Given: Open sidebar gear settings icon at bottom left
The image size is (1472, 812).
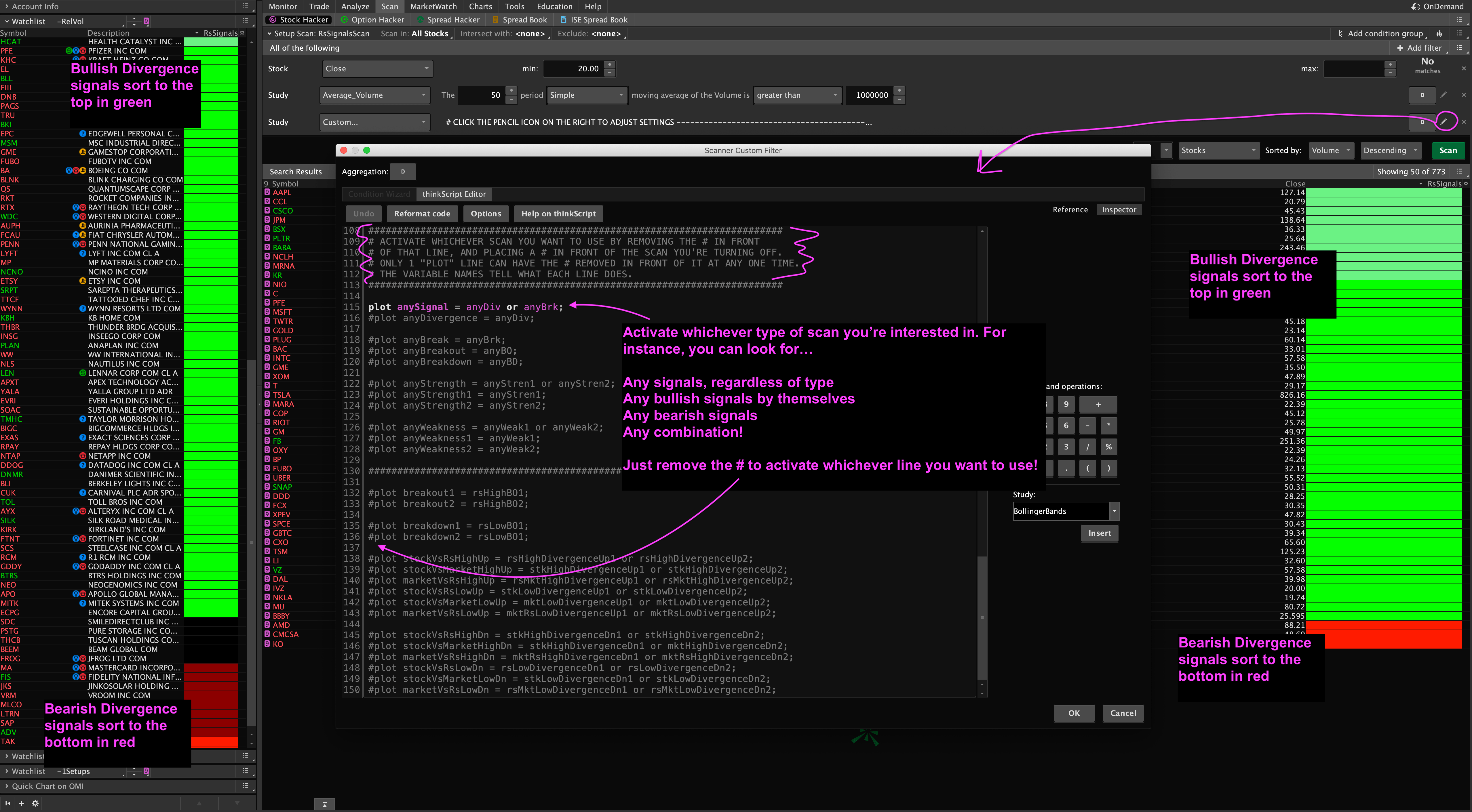Looking at the screenshot, I should (35, 803).
